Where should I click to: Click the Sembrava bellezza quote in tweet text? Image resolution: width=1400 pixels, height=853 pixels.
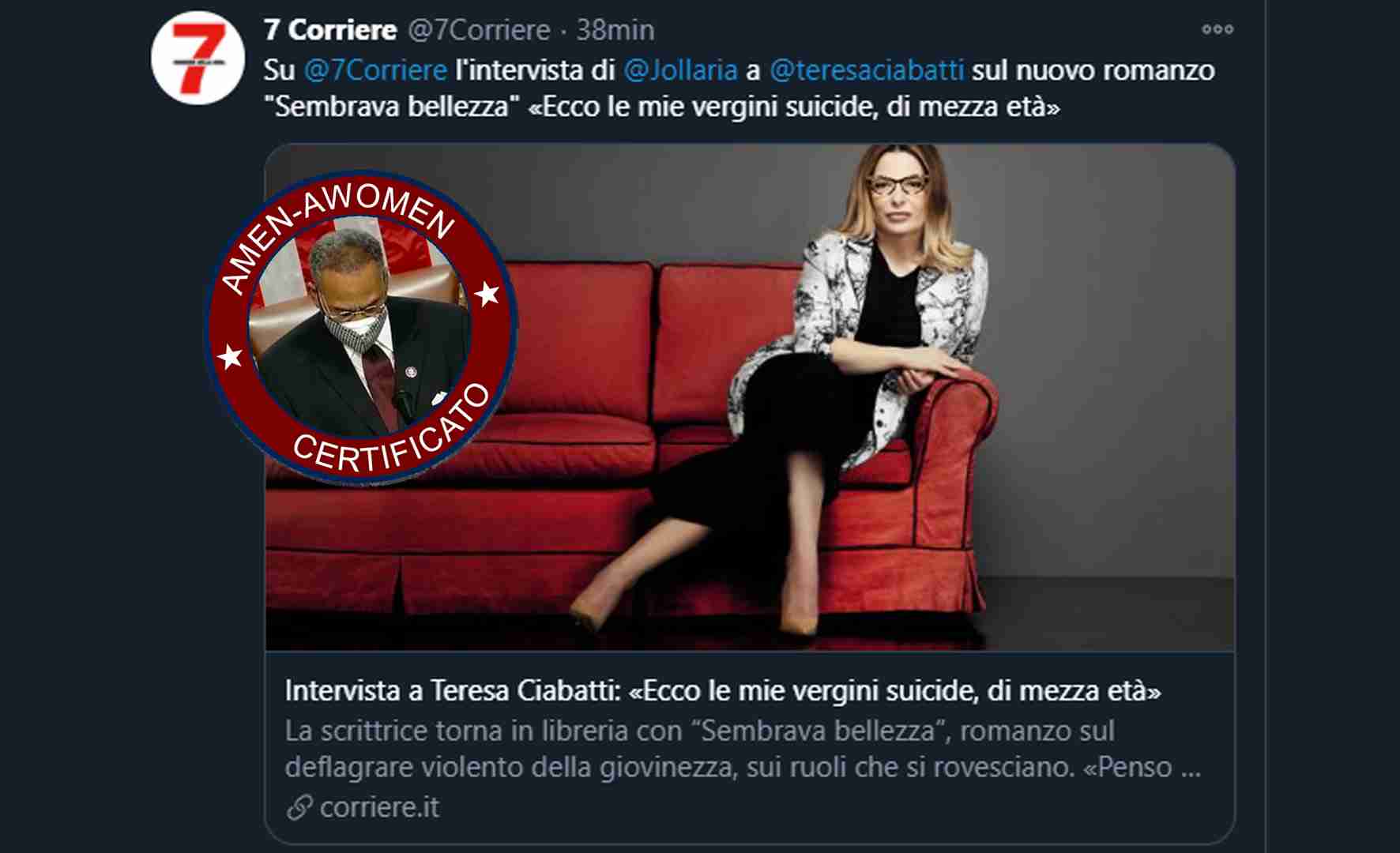pyautogui.click(x=392, y=107)
